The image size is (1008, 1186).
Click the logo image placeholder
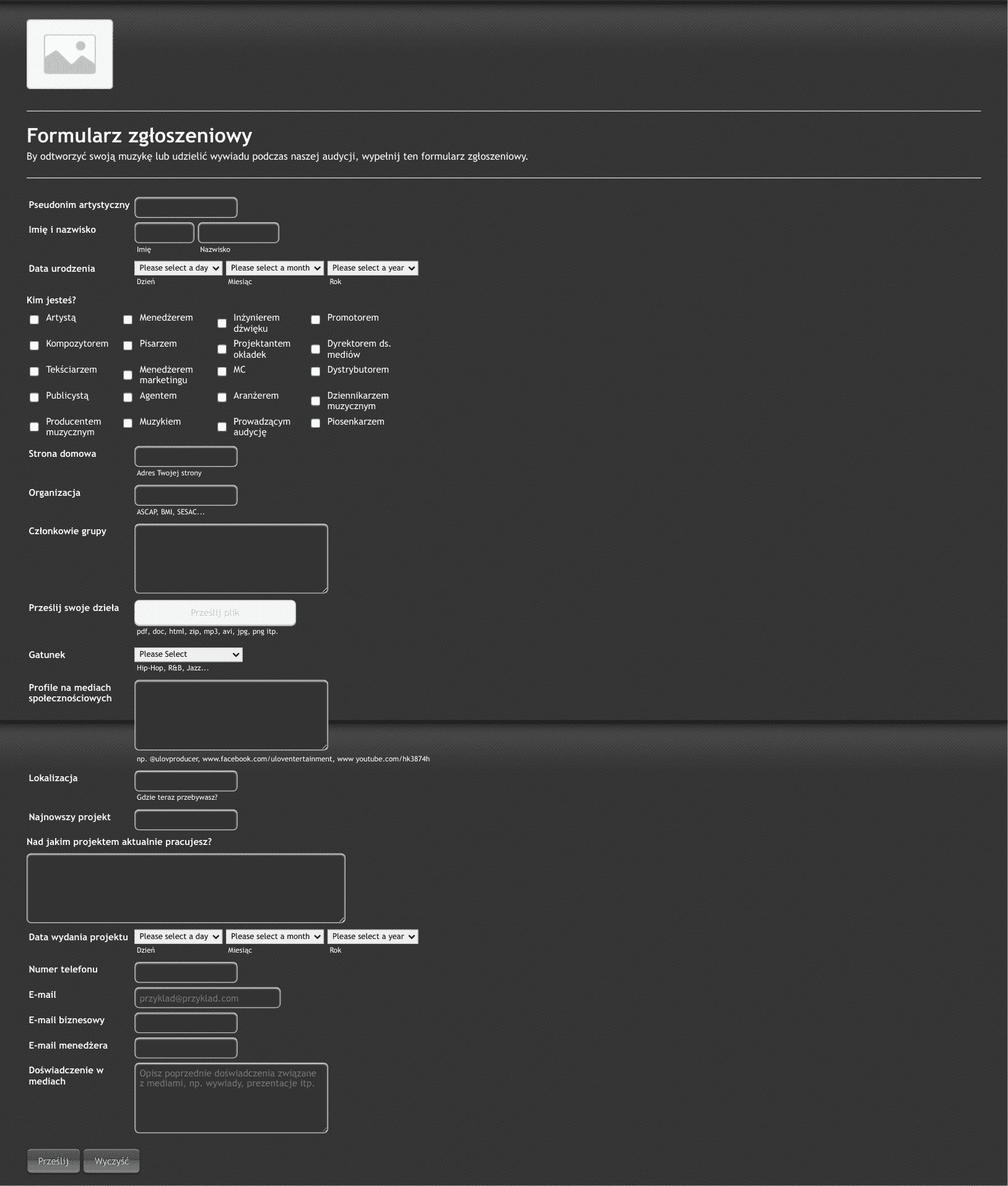coord(69,54)
